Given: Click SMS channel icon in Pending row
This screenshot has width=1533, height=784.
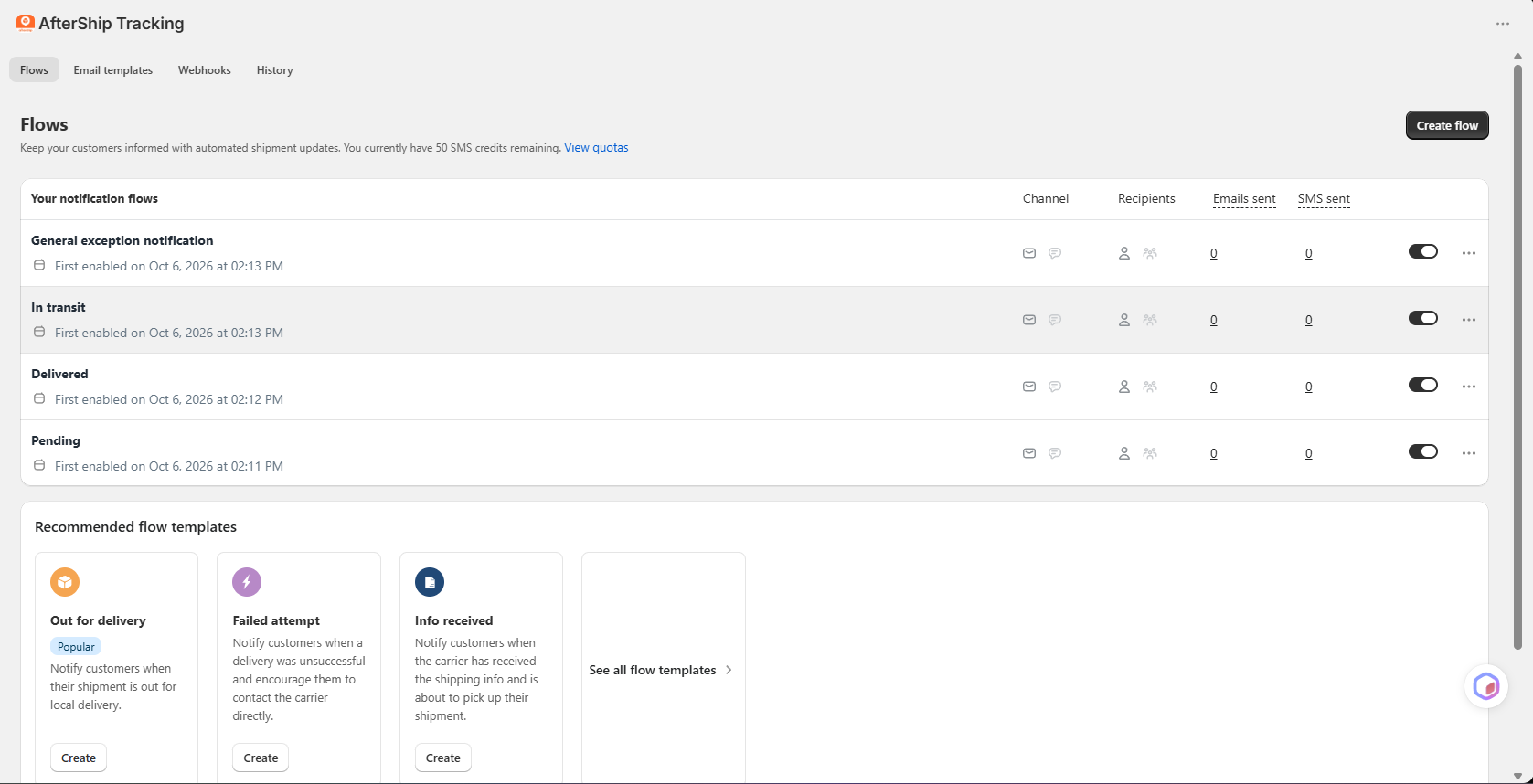Looking at the screenshot, I should coord(1055,453).
